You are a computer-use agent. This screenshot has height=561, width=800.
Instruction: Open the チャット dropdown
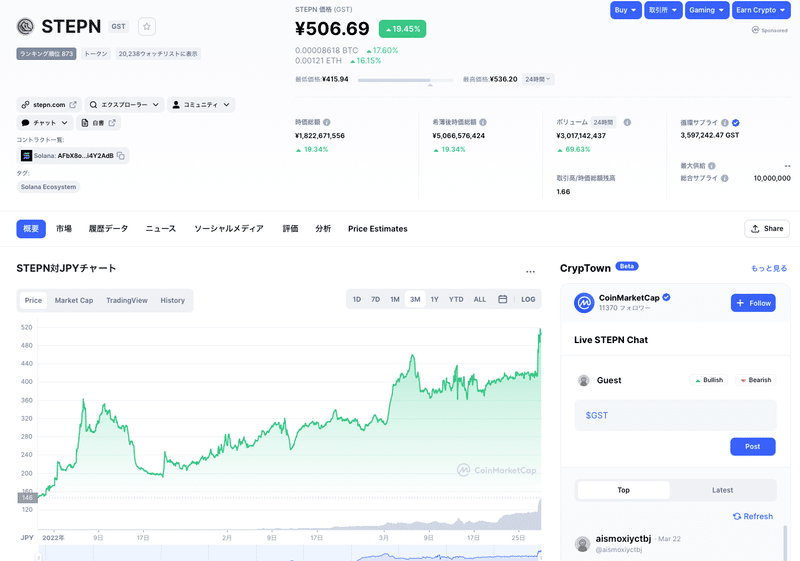pyautogui.click(x=44, y=123)
